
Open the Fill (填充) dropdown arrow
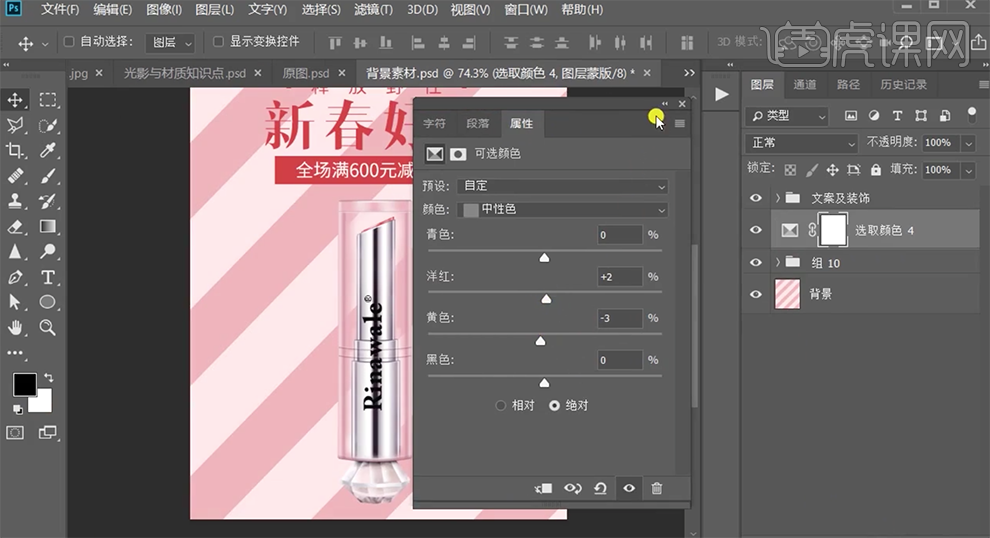click(969, 170)
